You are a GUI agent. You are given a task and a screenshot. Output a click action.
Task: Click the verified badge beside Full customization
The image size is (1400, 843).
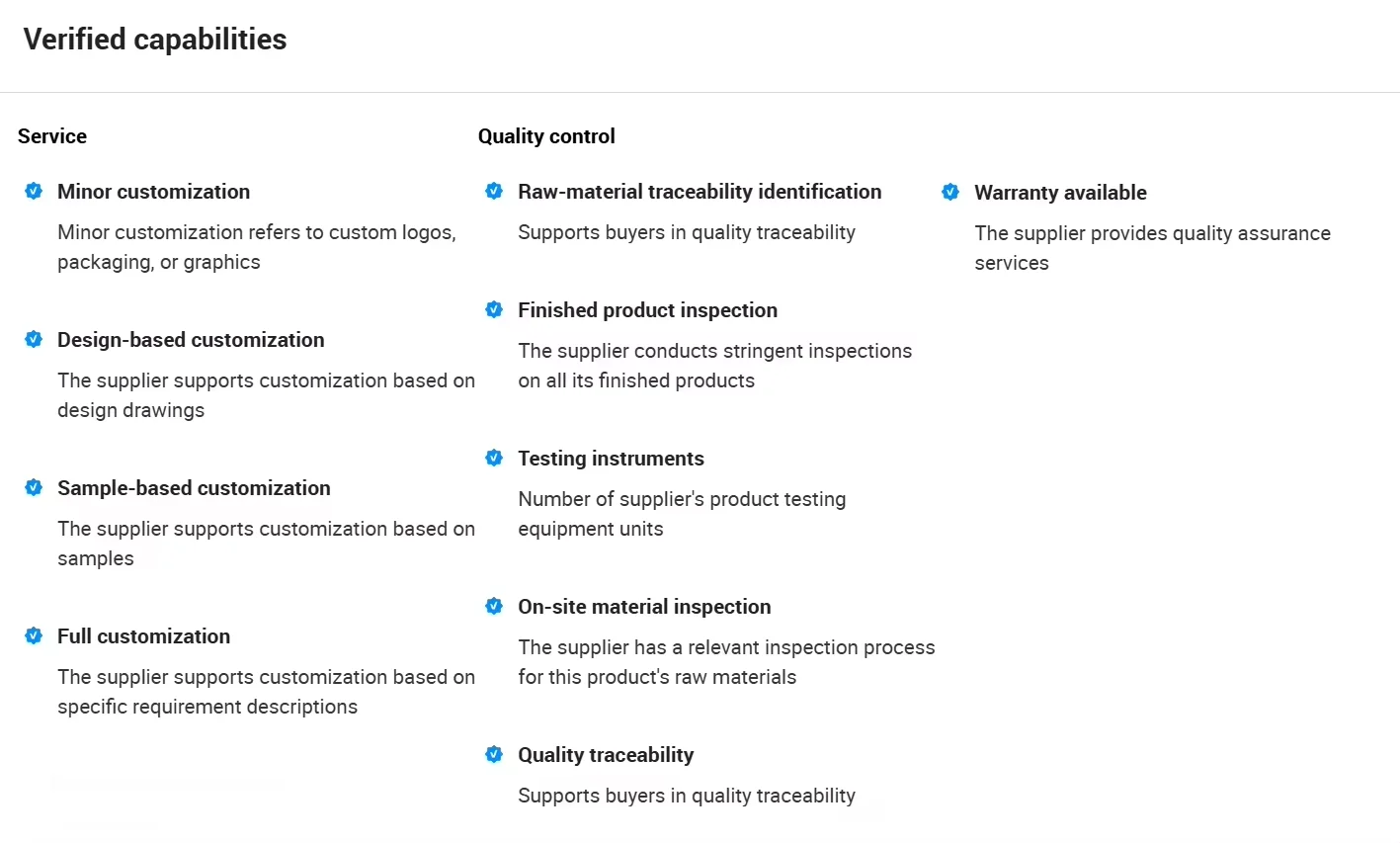pyautogui.click(x=34, y=635)
